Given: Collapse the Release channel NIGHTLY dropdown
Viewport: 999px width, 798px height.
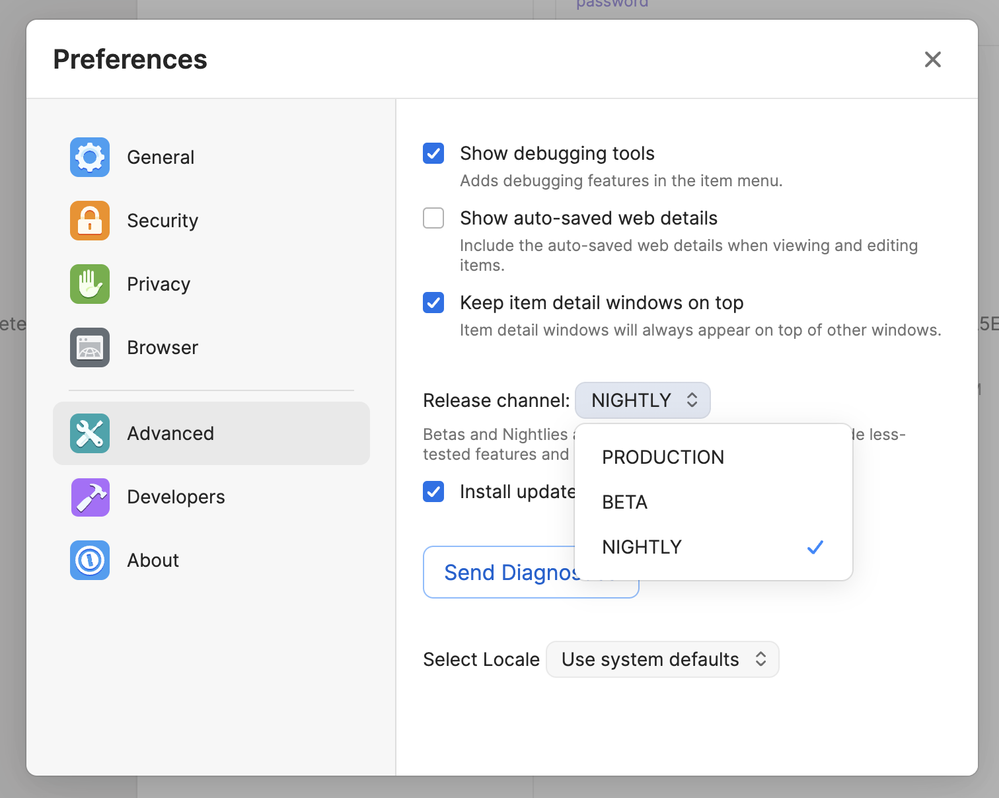Looking at the screenshot, I should point(642,400).
